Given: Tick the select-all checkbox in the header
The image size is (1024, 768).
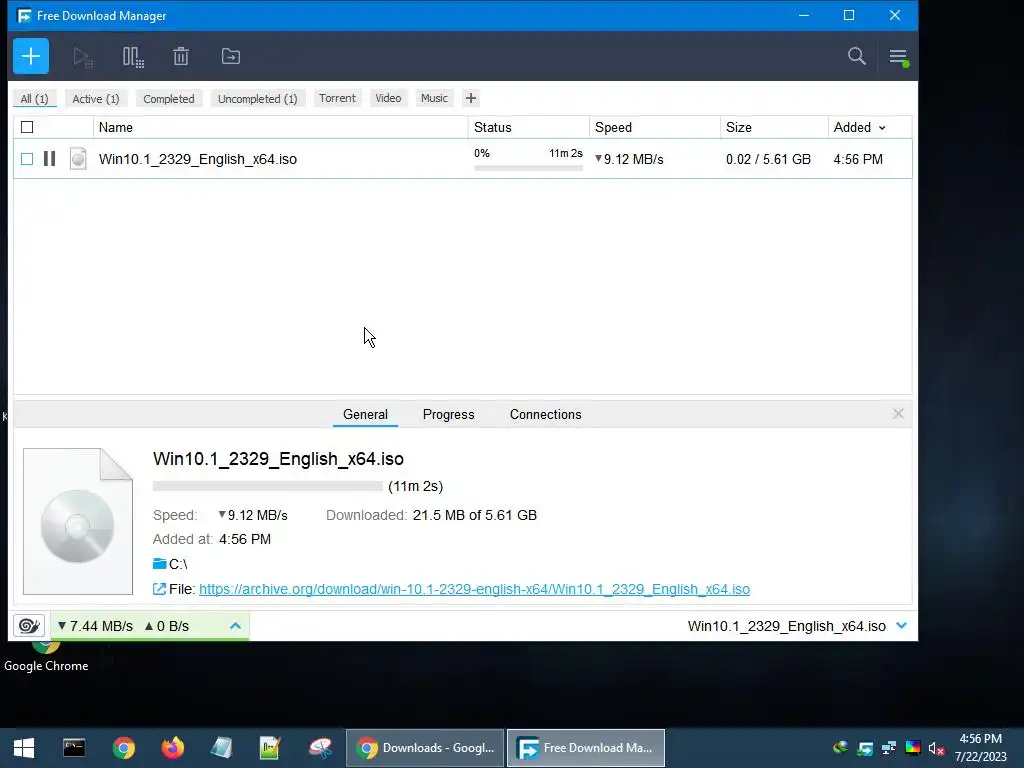Looking at the screenshot, I should (27, 127).
